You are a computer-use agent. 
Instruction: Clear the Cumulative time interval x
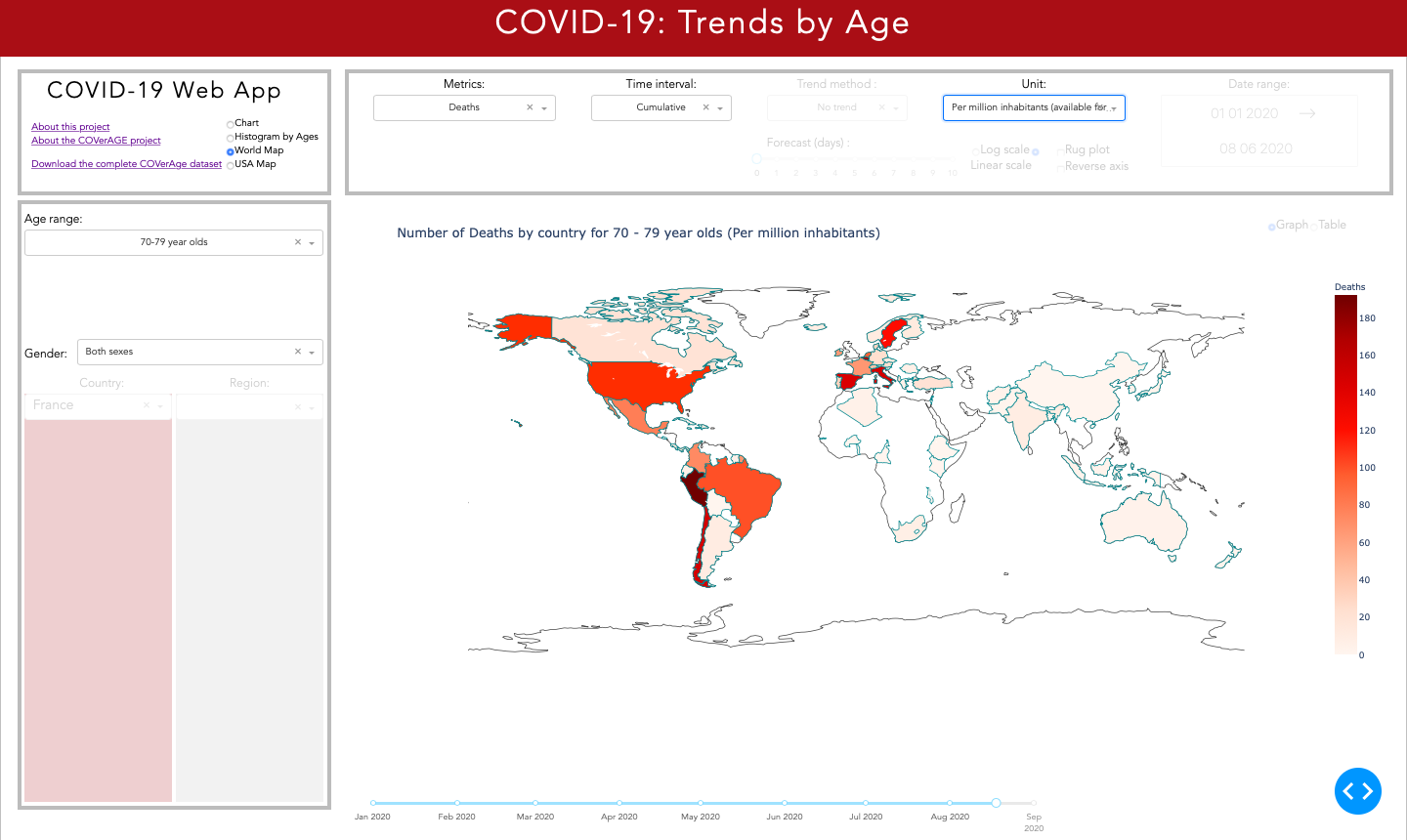click(x=705, y=107)
